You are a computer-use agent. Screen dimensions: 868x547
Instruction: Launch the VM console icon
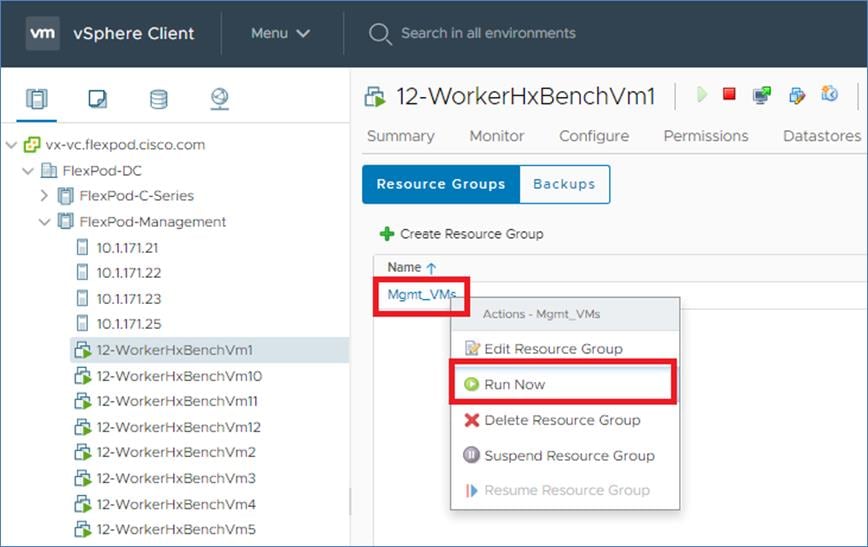pyautogui.click(x=762, y=95)
